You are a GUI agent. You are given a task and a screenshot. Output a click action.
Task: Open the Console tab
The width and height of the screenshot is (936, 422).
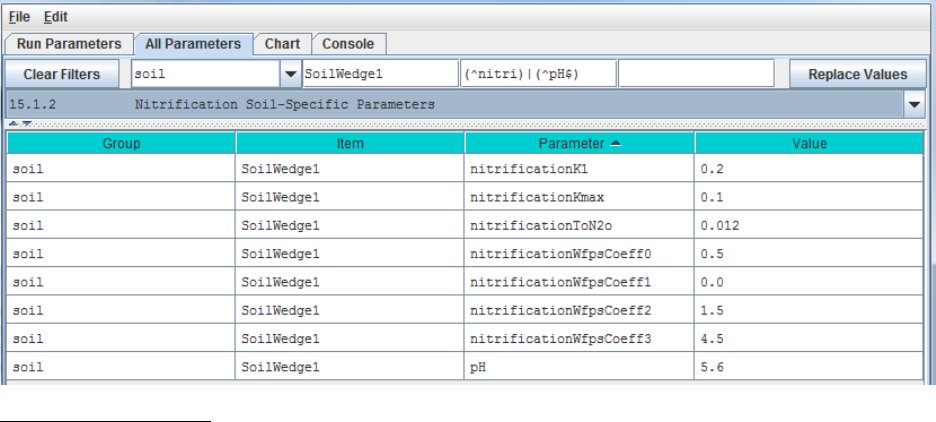348,44
